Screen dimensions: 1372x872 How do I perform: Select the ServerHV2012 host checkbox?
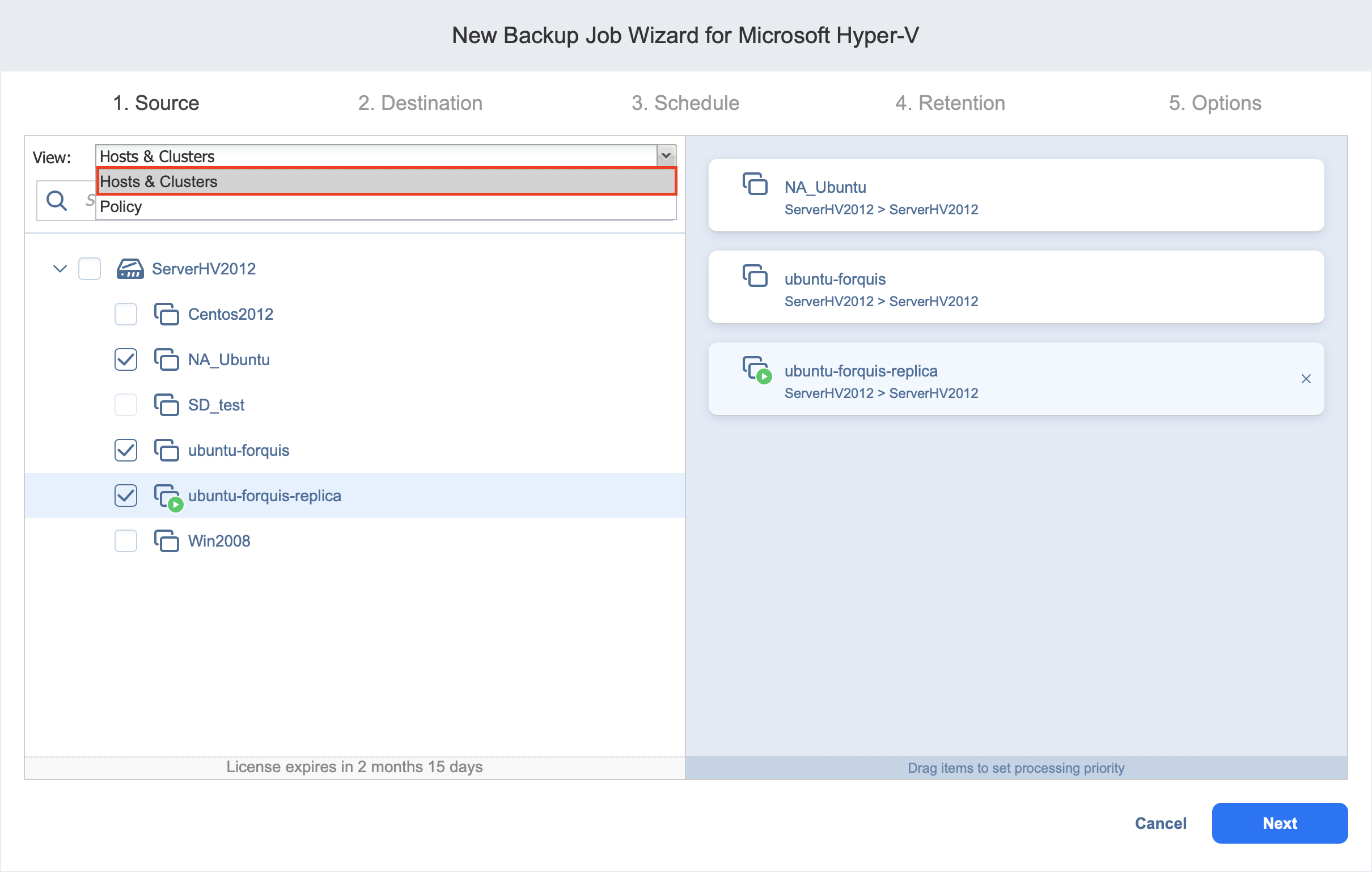click(90, 268)
